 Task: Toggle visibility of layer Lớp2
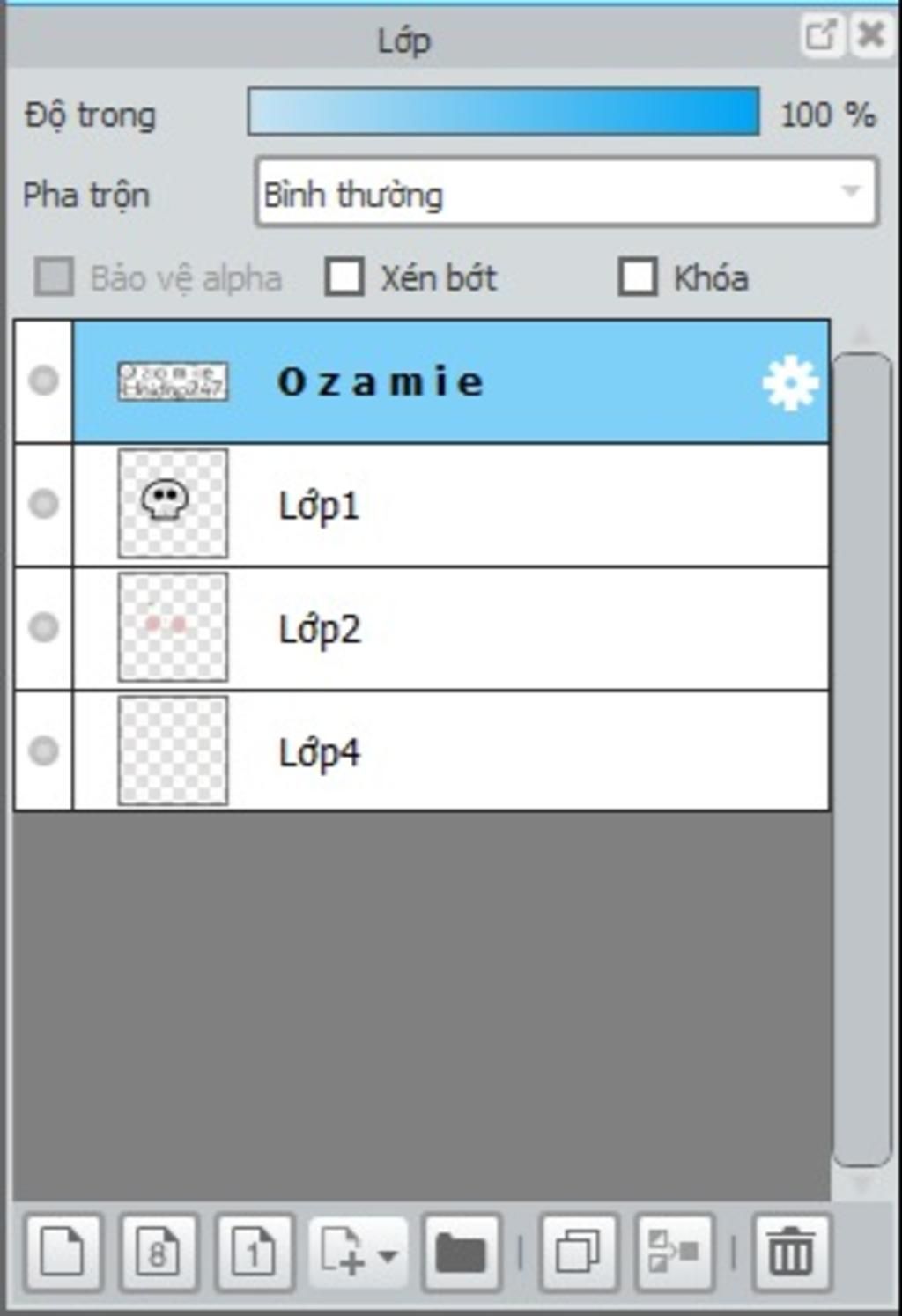[x=43, y=627]
